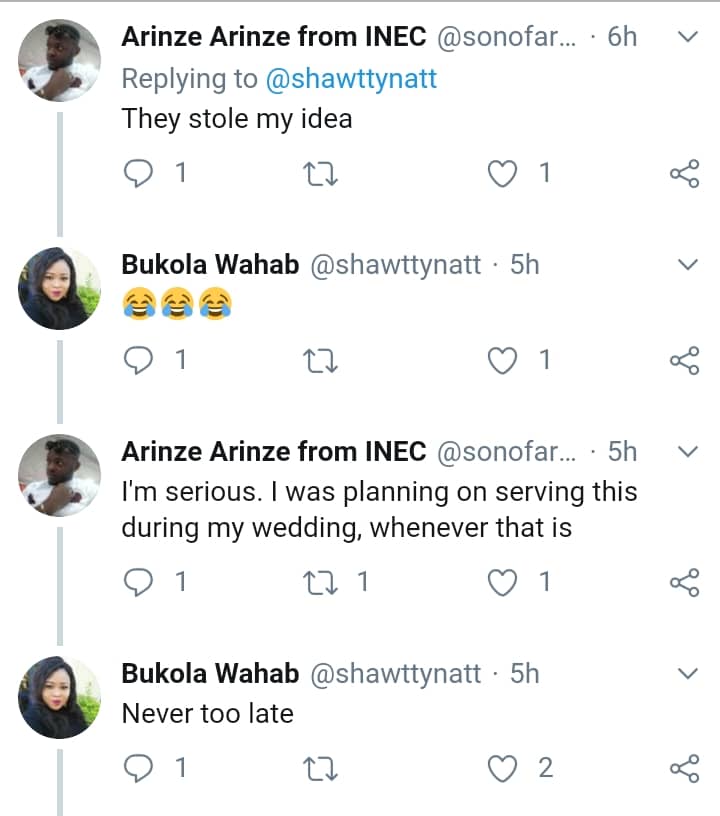Open options chevron on "They stole my idea" tweet

688,37
